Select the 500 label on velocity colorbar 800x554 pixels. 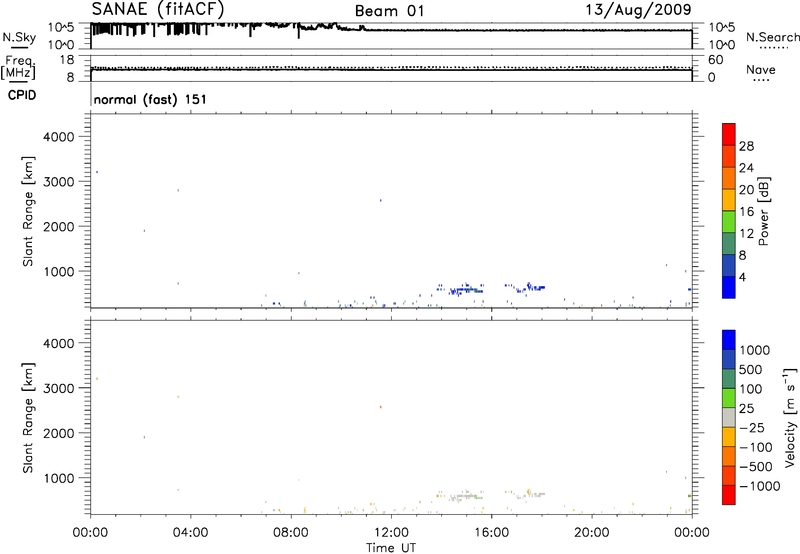tap(751, 370)
